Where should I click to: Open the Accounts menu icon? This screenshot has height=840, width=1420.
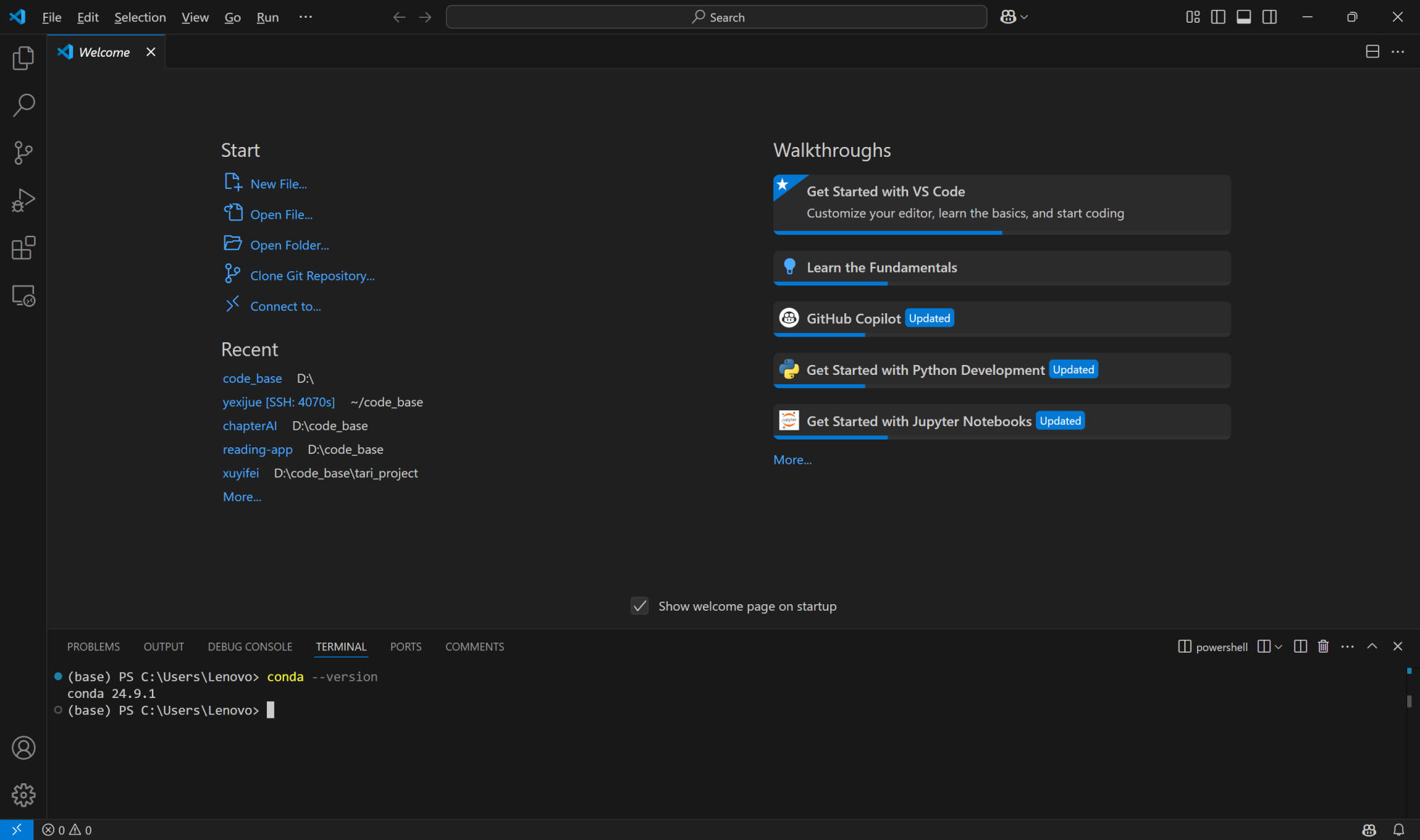coord(23,748)
